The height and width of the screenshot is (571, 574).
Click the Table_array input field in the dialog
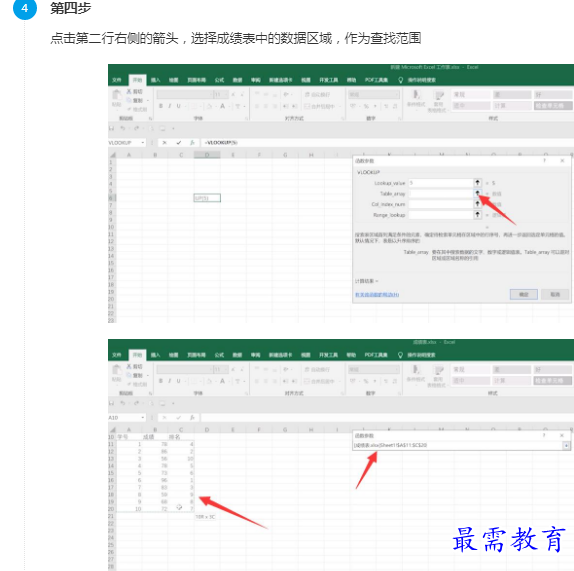[x=441, y=193]
